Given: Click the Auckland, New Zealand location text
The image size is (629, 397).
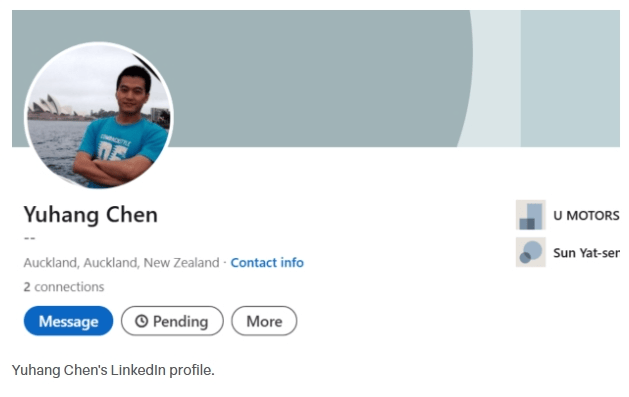Looking at the screenshot, I should coord(122,263).
